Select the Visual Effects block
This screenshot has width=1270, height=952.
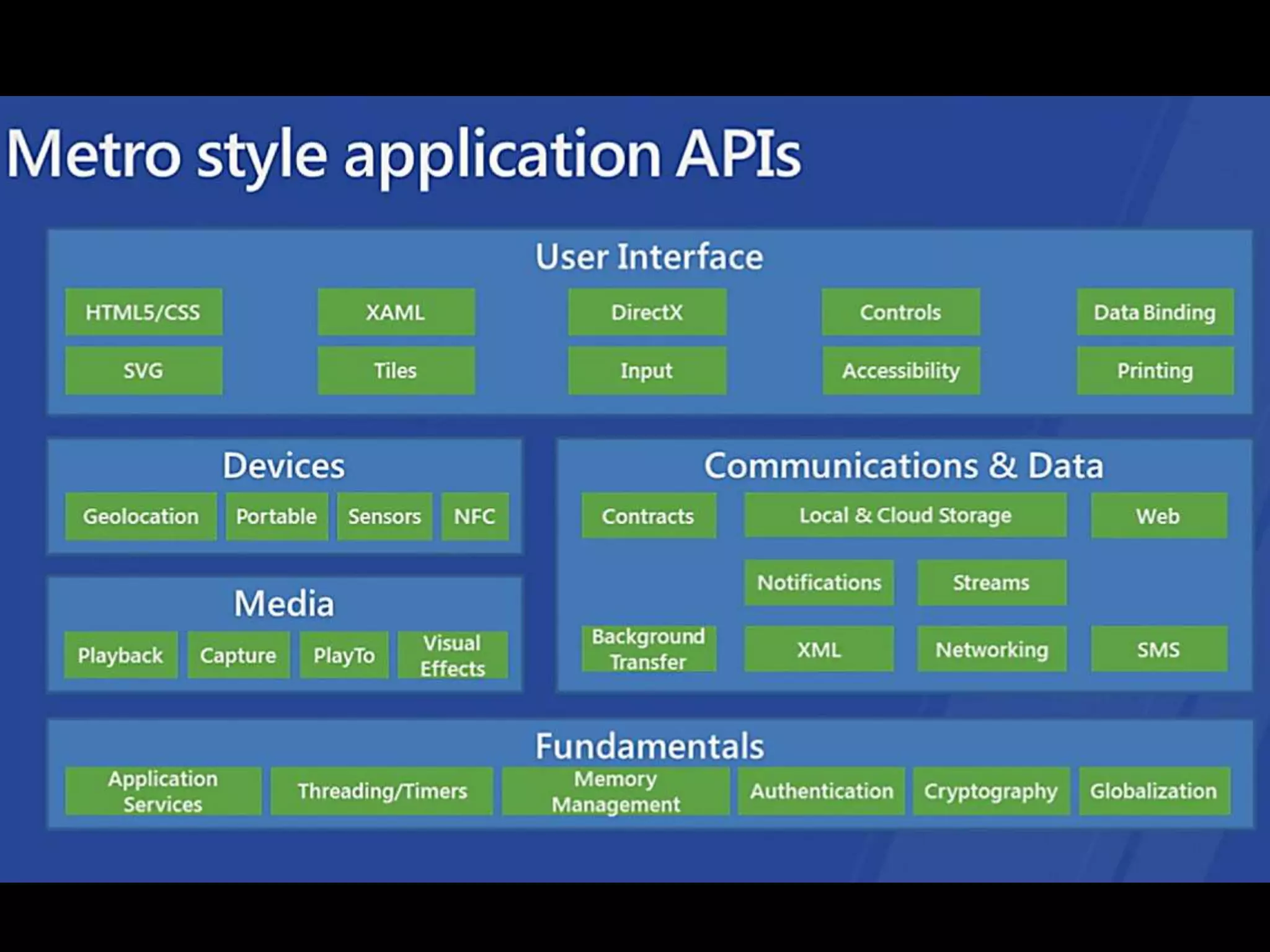pos(452,655)
